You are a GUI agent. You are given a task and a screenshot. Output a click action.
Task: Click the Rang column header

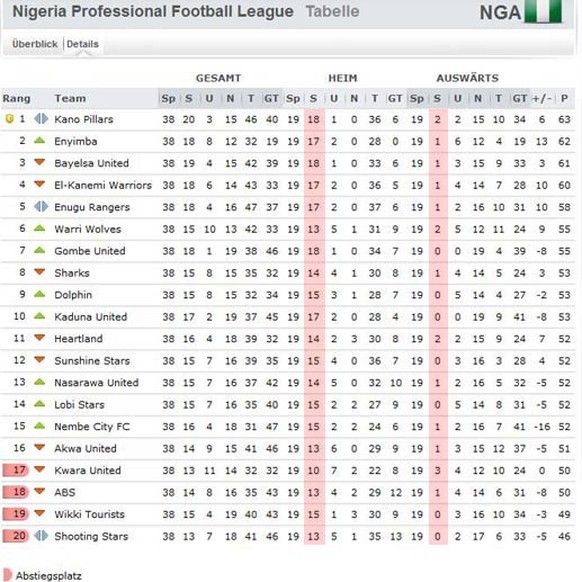pos(17,98)
